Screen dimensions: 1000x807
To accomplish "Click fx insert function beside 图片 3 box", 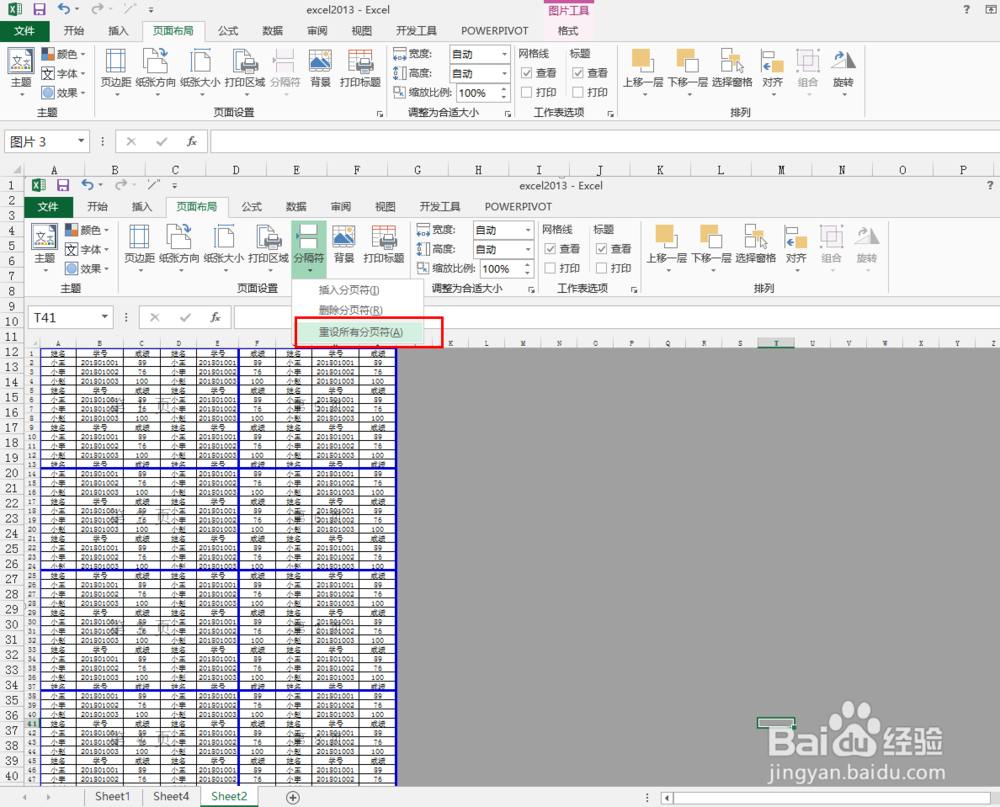I will pyautogui.click(x=191, y=141).
